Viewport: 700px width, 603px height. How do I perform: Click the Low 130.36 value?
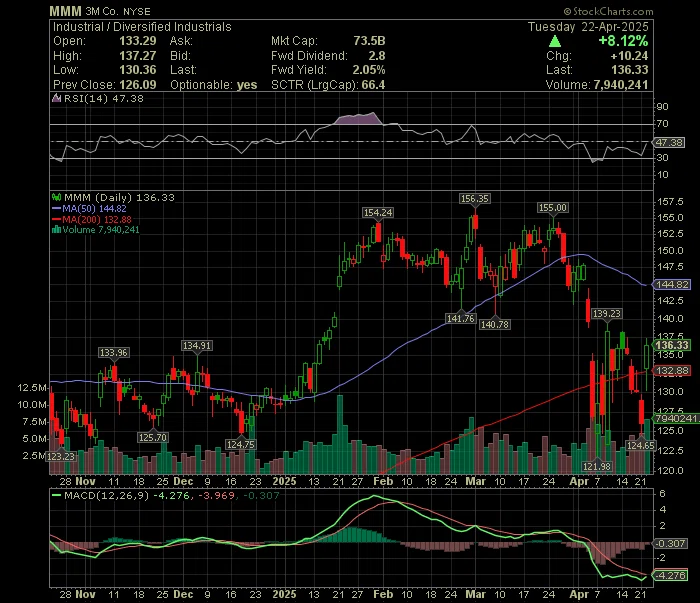click(138, 70)
